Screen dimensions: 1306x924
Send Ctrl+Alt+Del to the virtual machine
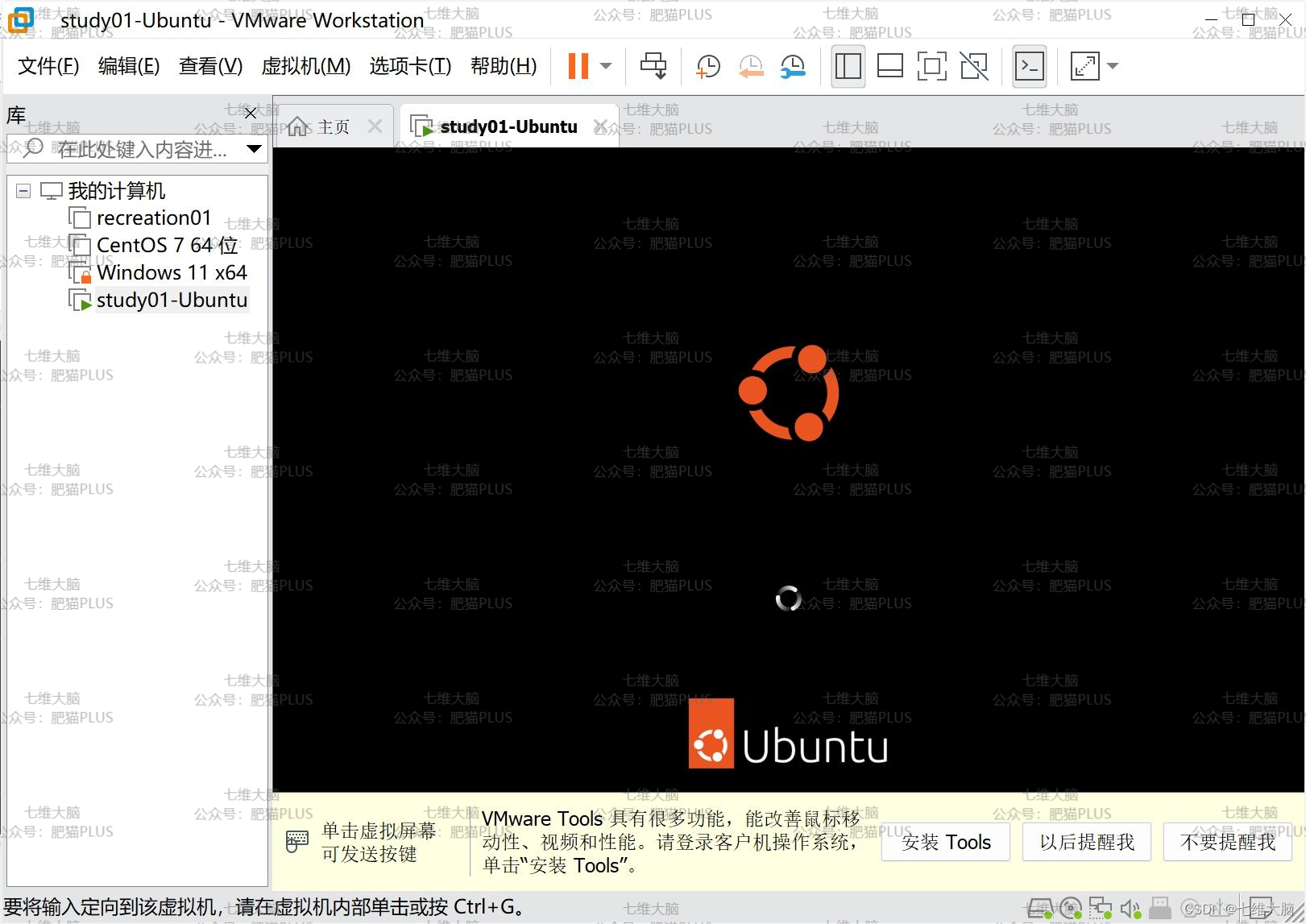[653, 66]
